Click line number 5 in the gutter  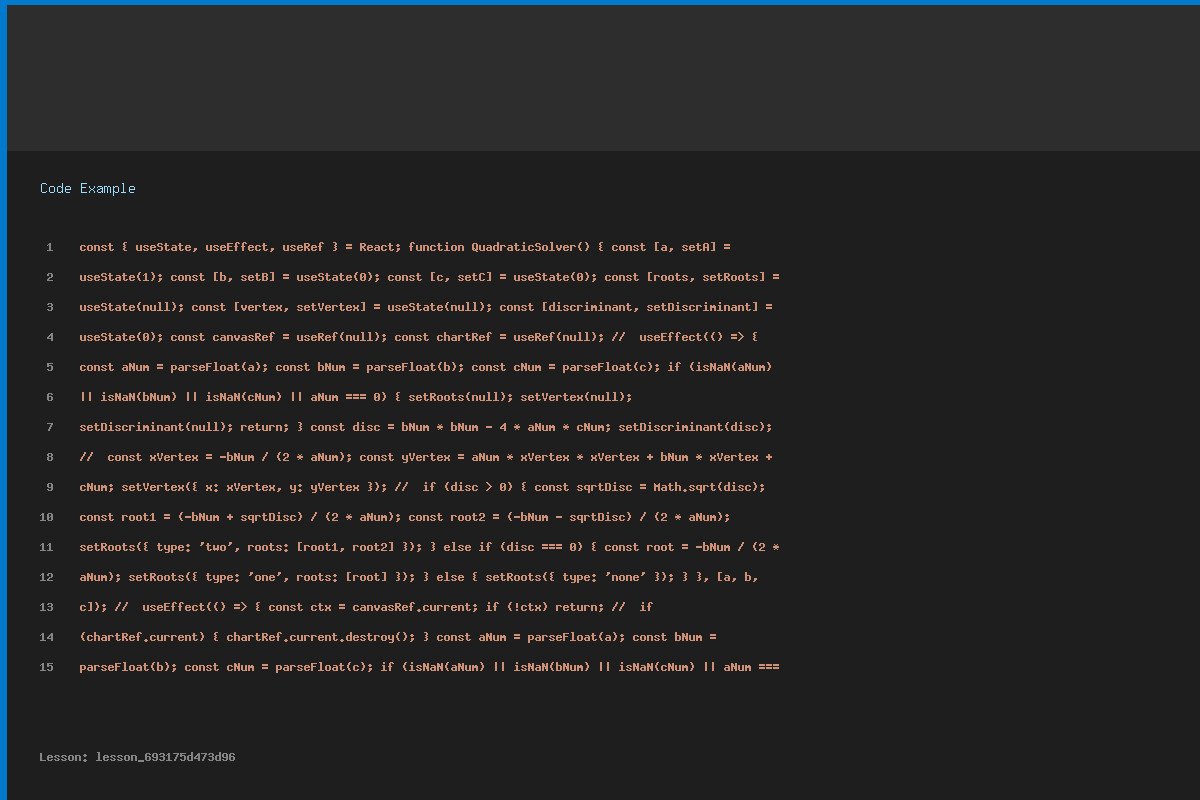point(49,367)
